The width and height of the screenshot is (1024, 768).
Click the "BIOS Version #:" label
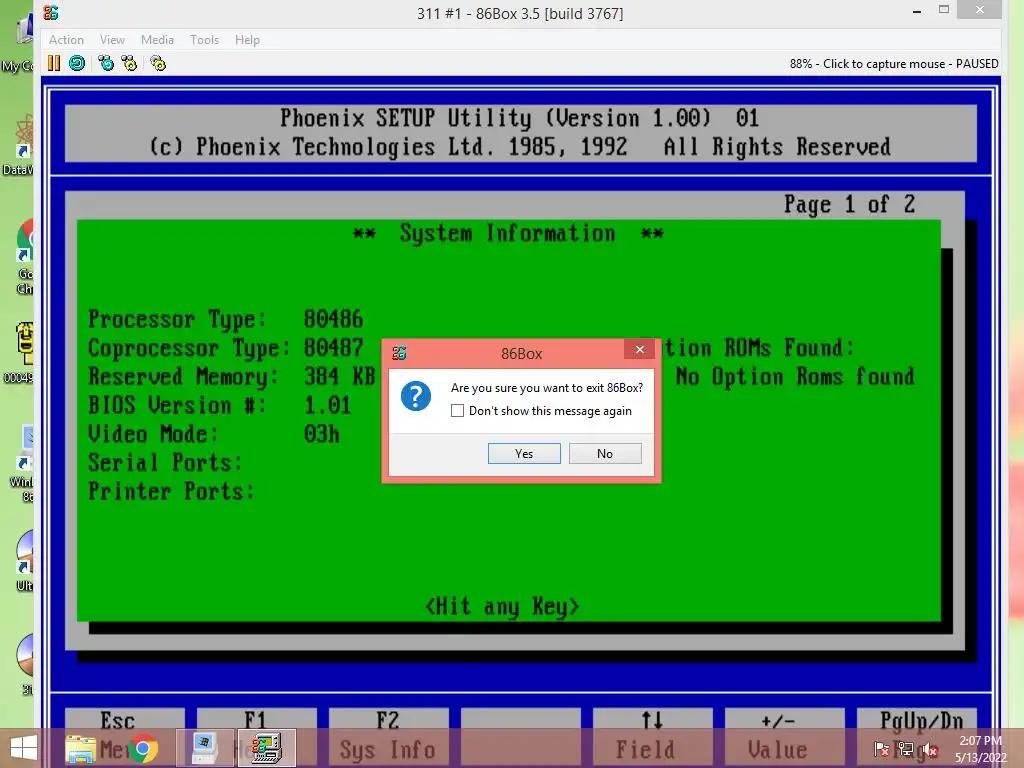(177, 406)
